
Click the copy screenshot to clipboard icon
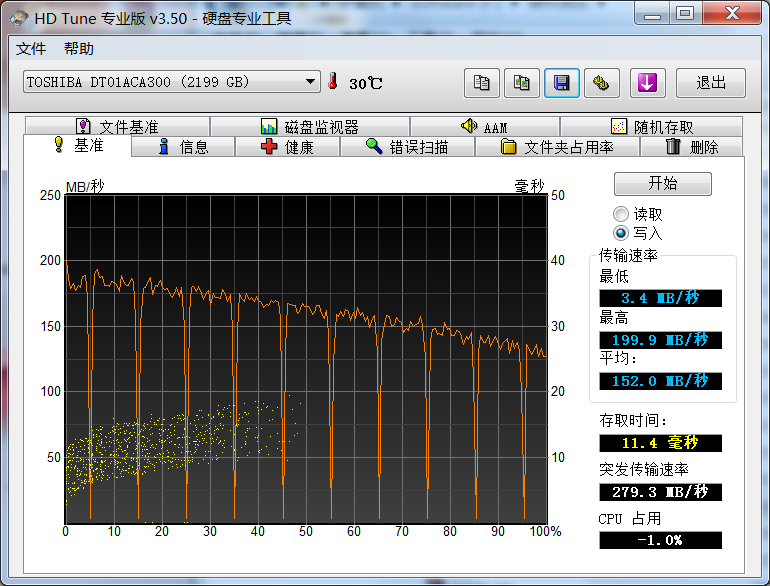[522, 83]
